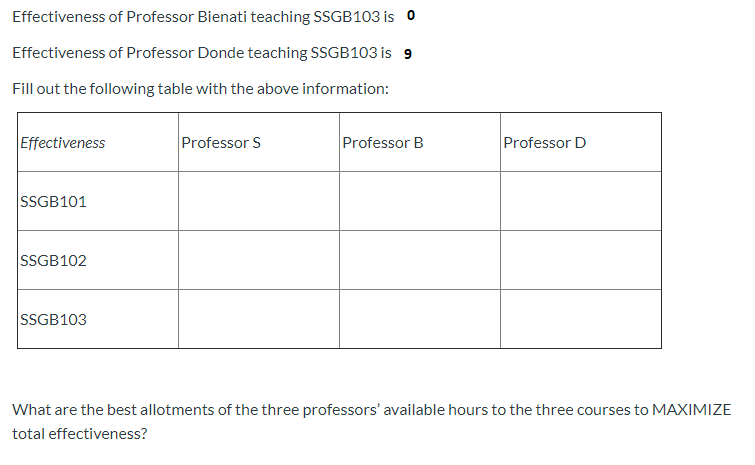The width and height of the screenshot is (755, 465).
Task: Click the SSGB102 cell under Professor S
Action: click(x=258, y=260)
